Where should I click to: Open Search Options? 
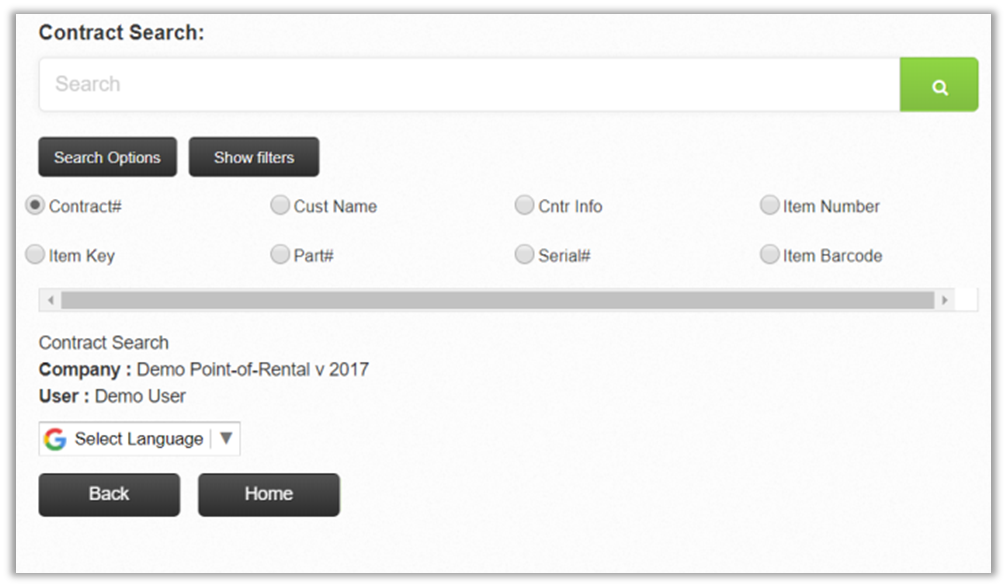107,157
